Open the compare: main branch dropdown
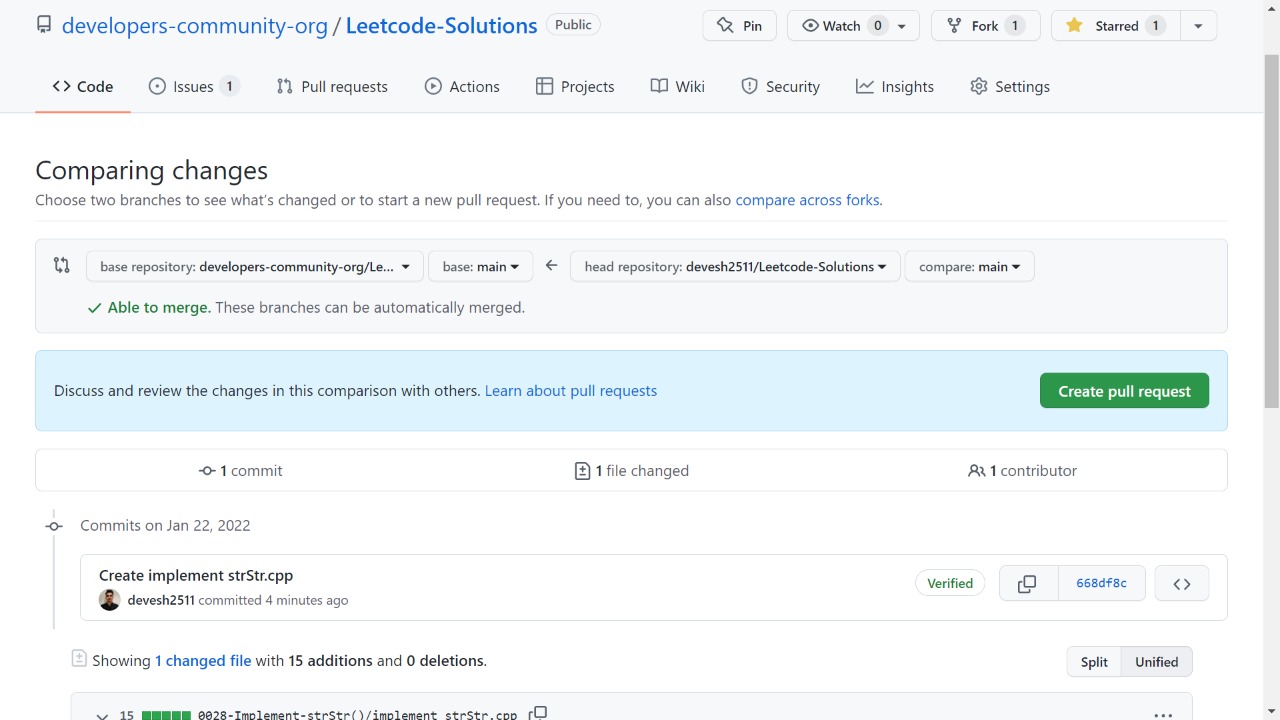The height and width of the screenshot is (720, 1280). [970, 267]
